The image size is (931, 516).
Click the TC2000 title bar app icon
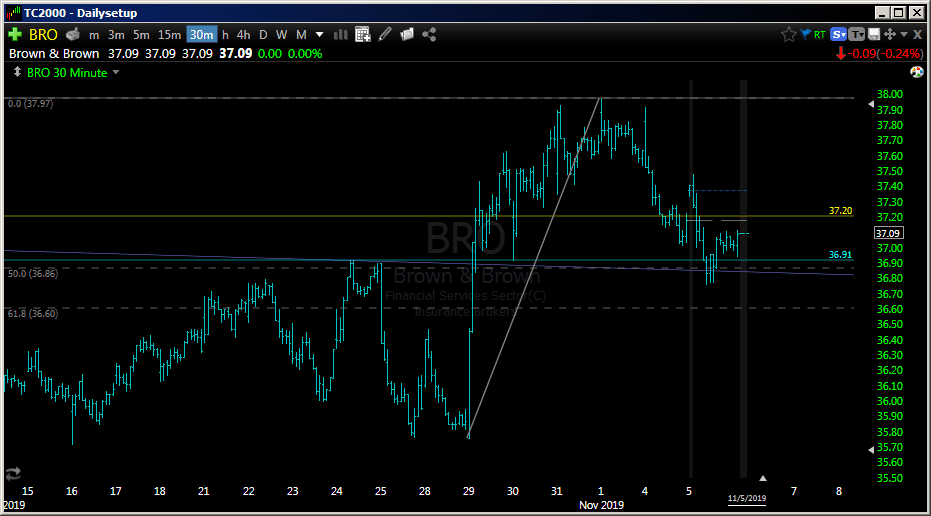click(x=14, y=12)
